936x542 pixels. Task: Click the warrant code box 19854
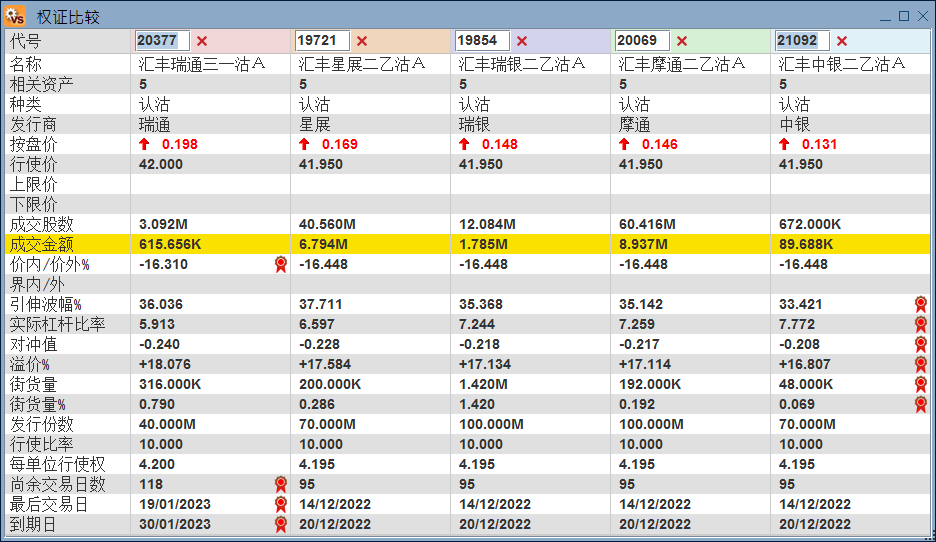point(482,41)
